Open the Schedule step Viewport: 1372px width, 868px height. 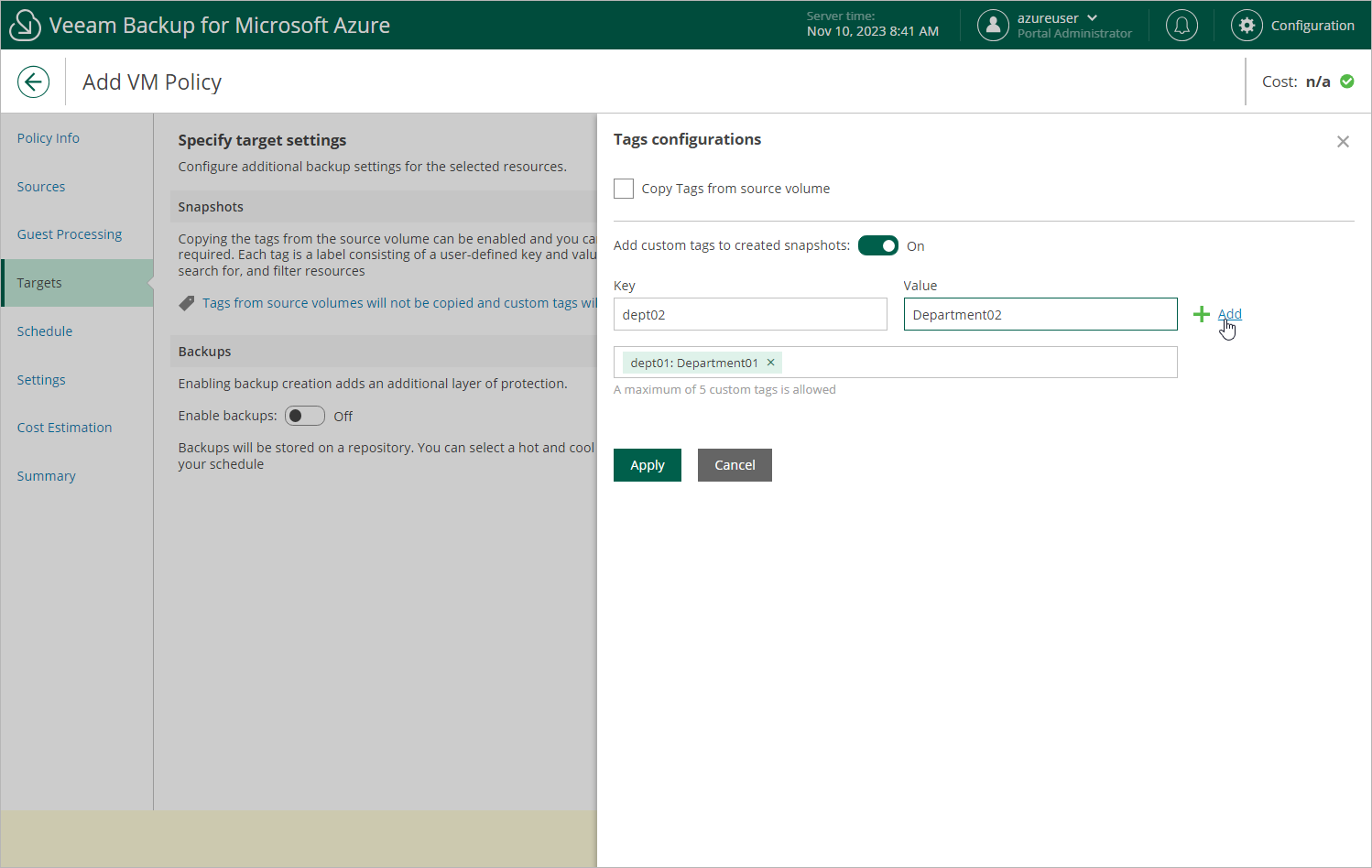tap(45, 331)
